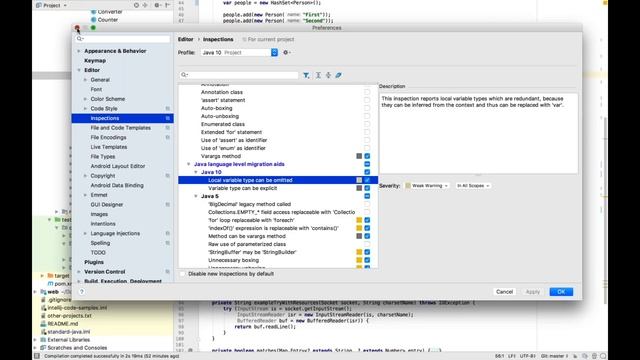
Task: Click grey severity swatch for Varargs method
Action: tap(359, 156)
